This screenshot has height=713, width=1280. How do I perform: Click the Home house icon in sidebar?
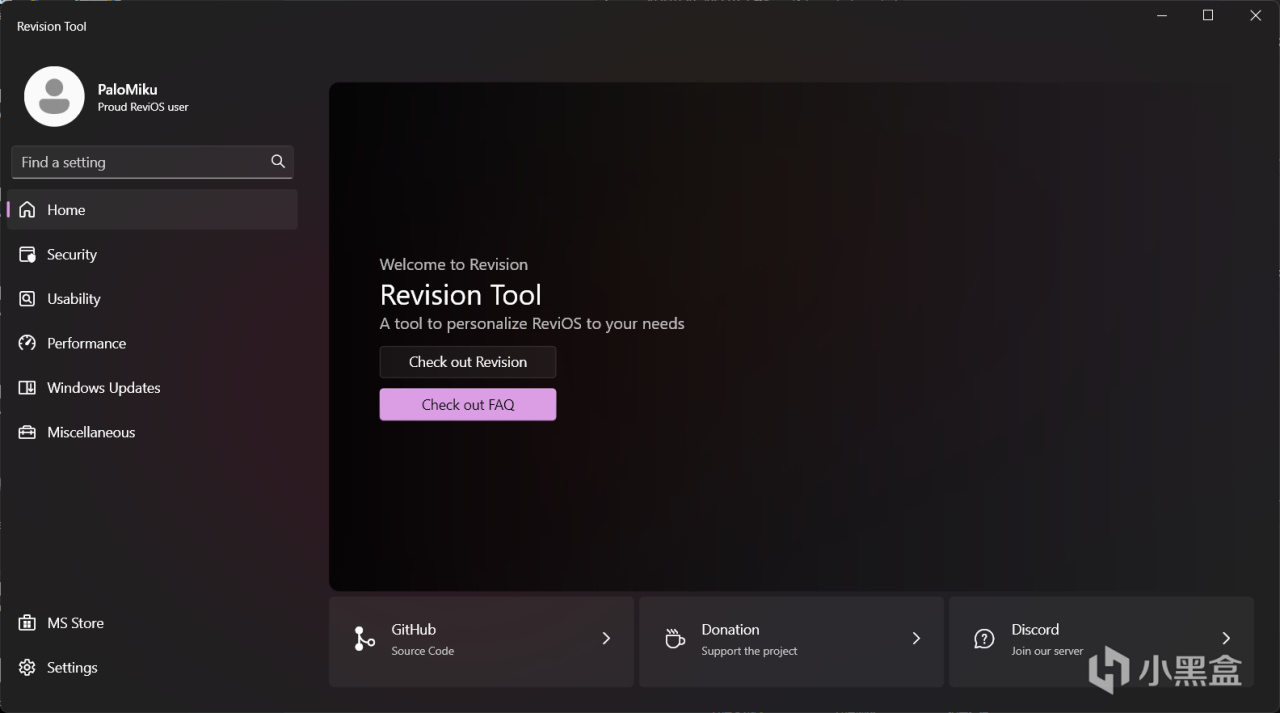point(27,210)
